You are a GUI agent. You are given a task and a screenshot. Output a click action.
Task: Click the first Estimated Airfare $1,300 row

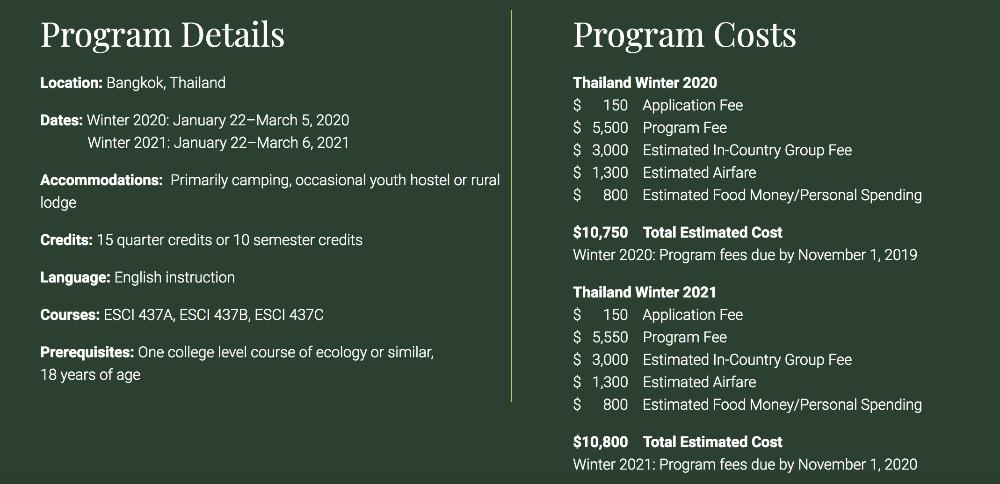pos(665,173)
